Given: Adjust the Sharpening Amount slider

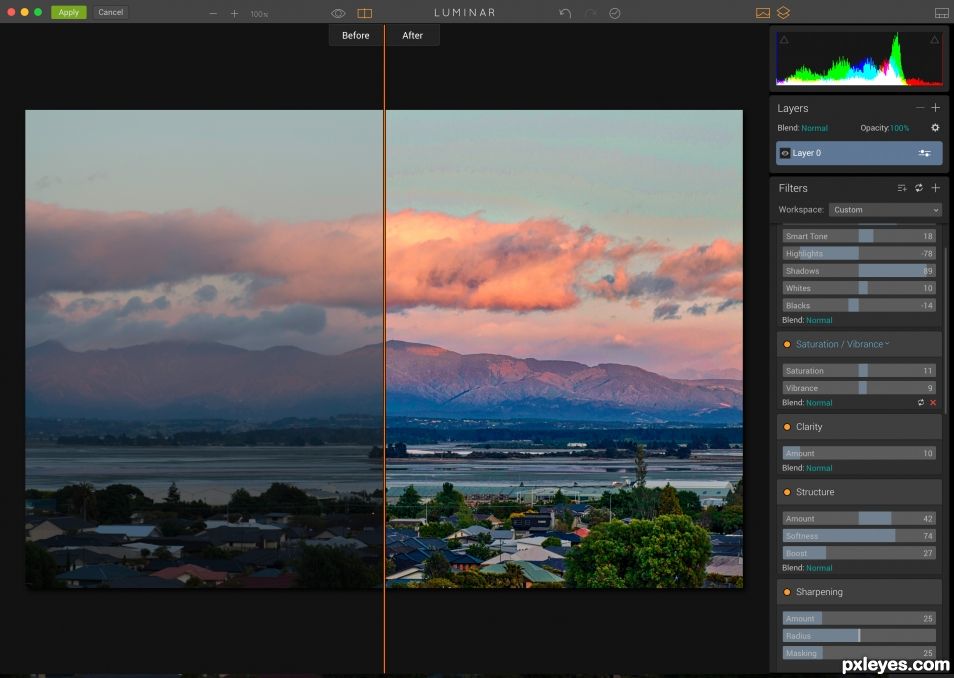Looking at the screenshot, I should pos(859,618).
